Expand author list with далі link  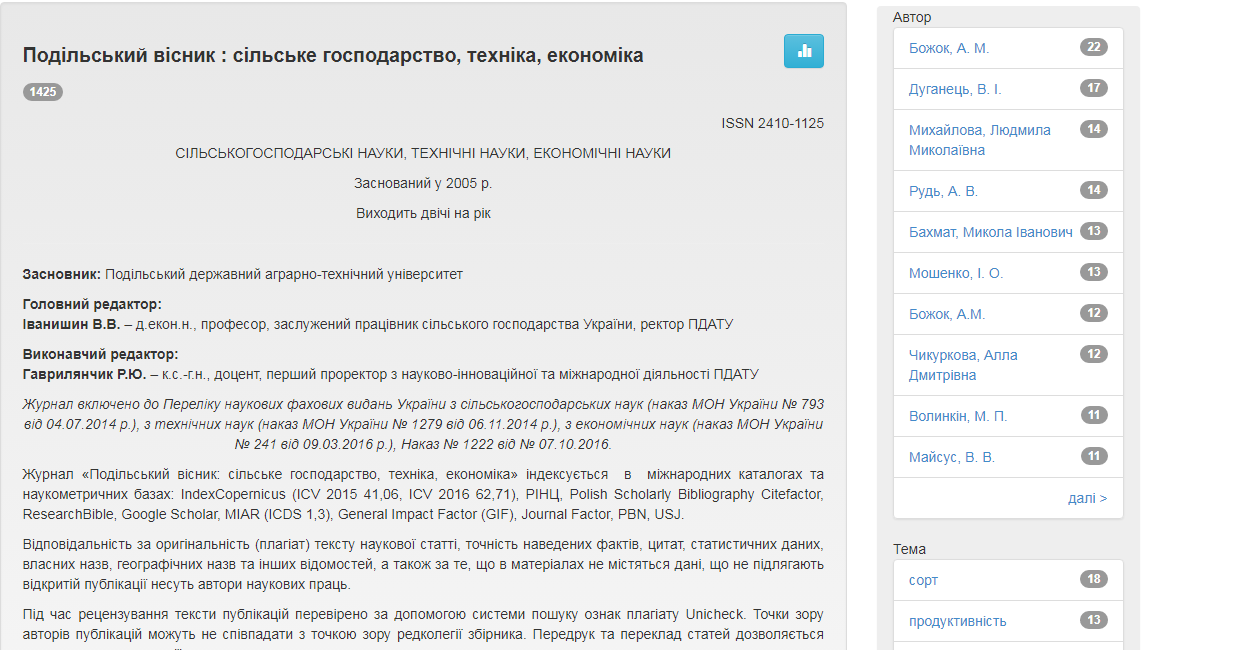1087,498
